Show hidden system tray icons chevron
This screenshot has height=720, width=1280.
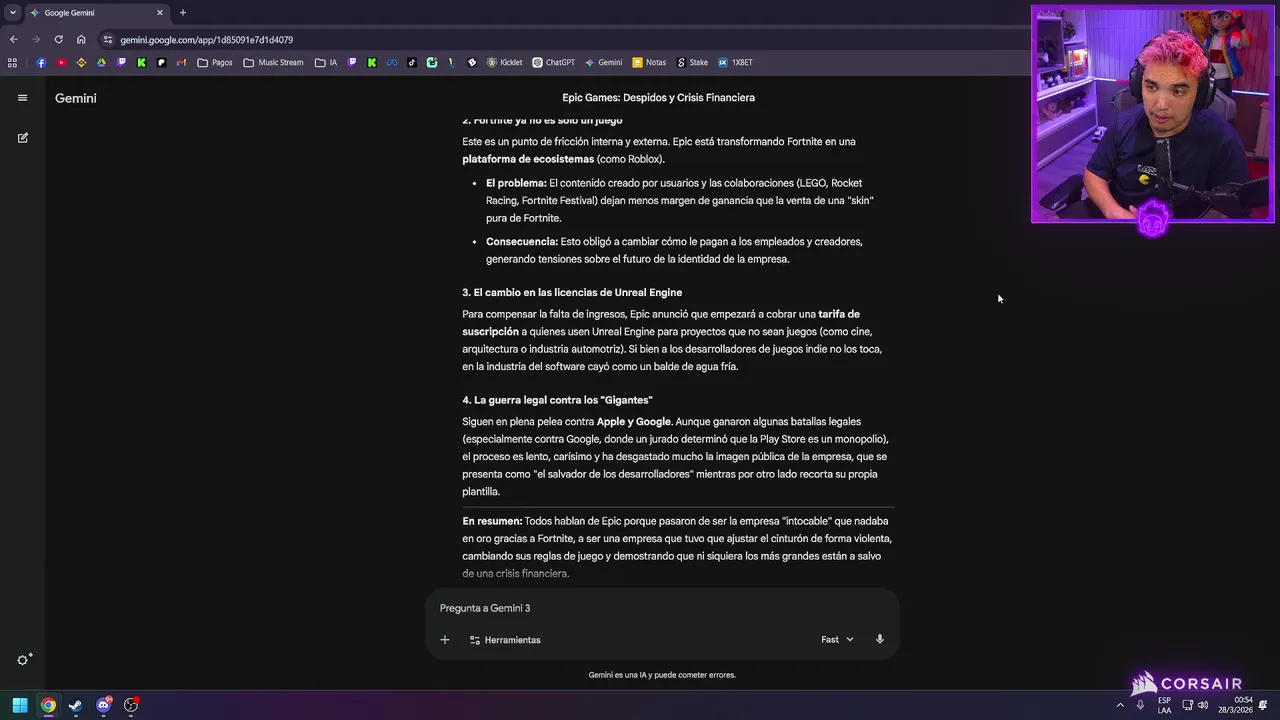1120,705
